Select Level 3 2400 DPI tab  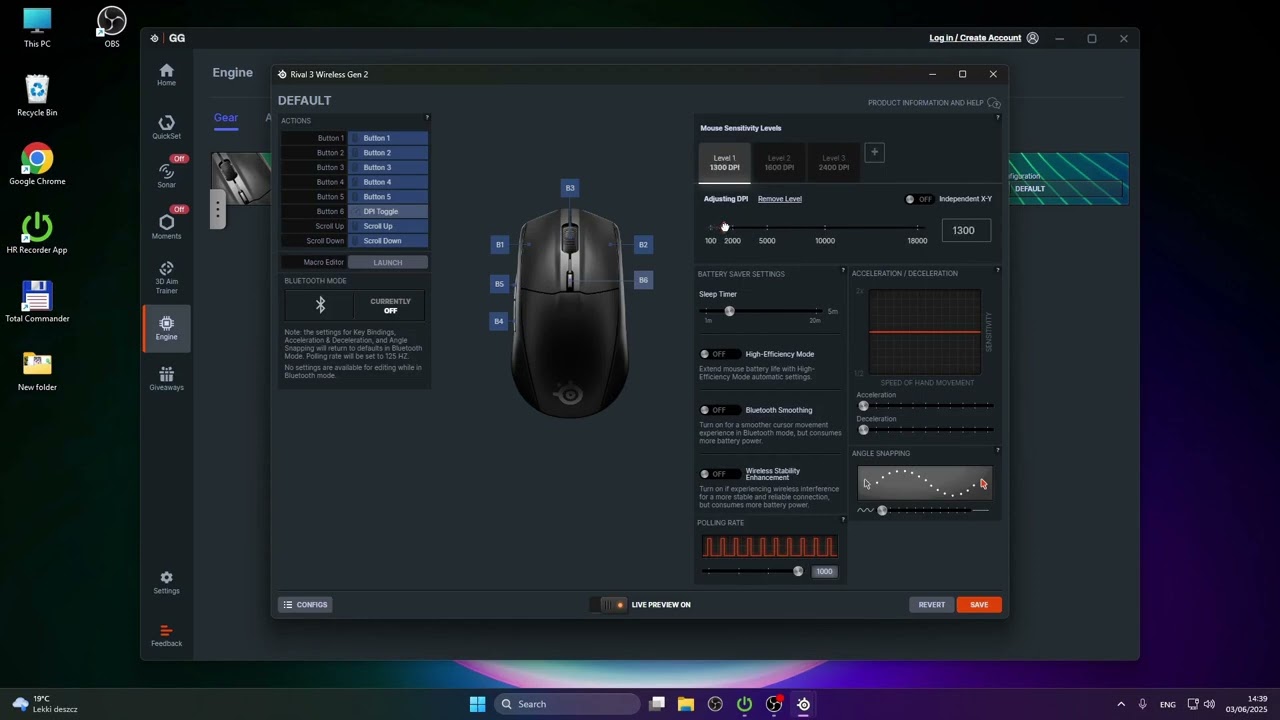pos(833,163)
